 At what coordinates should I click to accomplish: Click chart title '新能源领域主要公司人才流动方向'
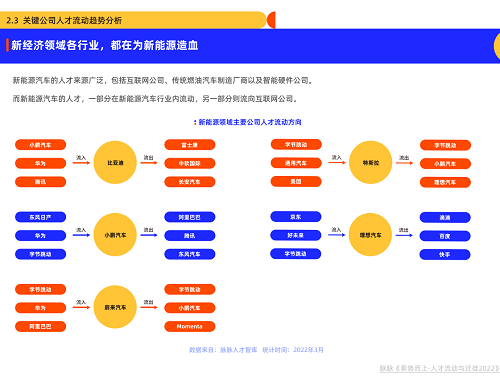(x=250, y=122)
